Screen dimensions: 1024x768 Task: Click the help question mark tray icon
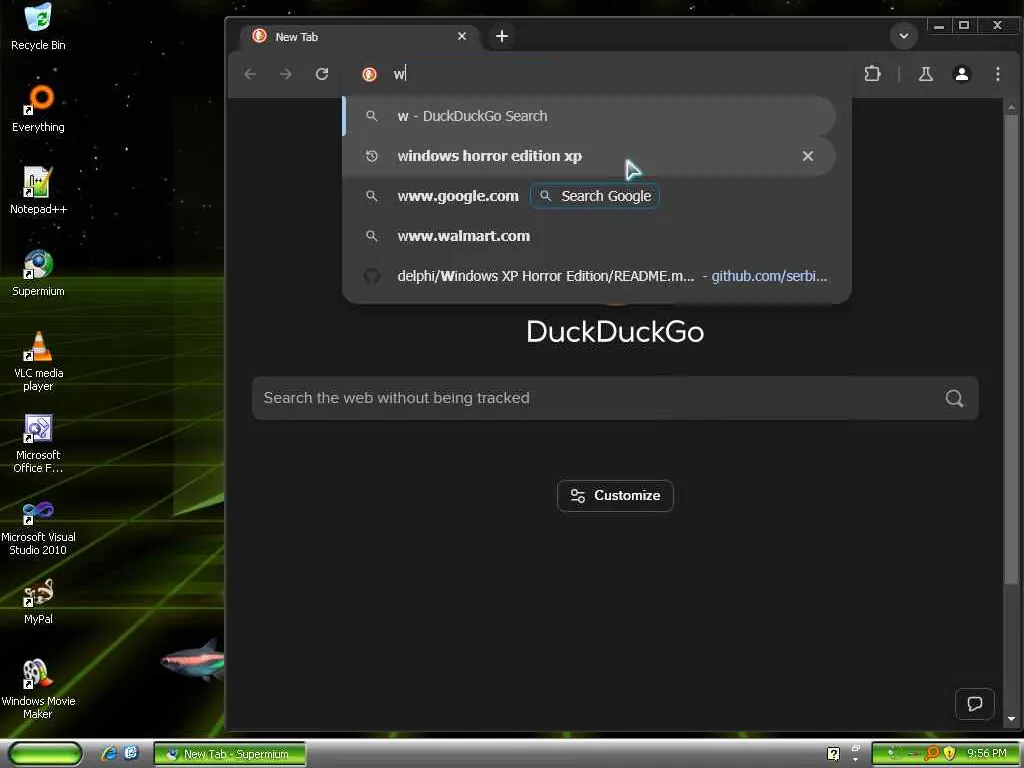click(x=833, y=754)
